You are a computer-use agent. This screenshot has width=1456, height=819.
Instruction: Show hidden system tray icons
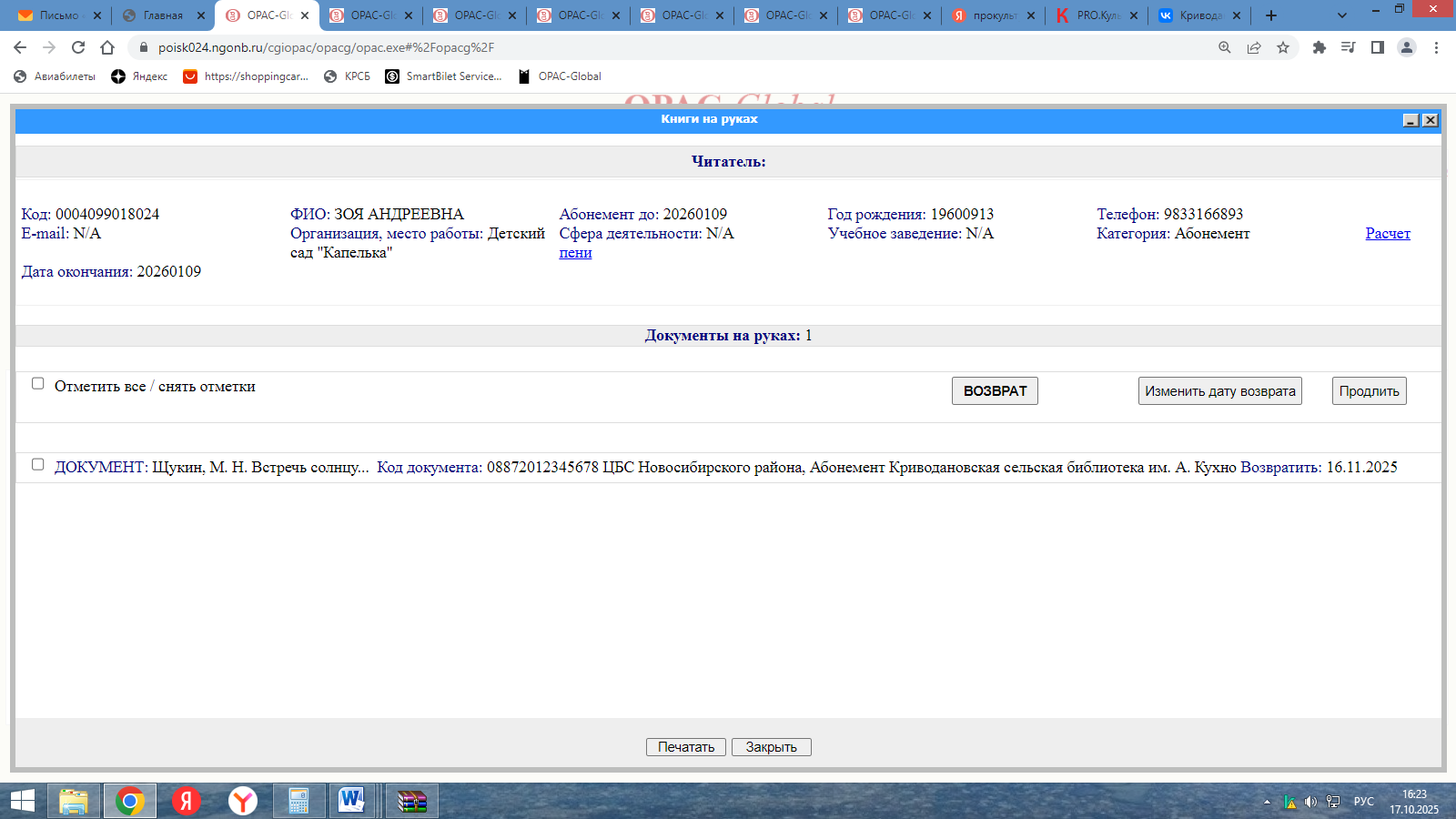1267,802
